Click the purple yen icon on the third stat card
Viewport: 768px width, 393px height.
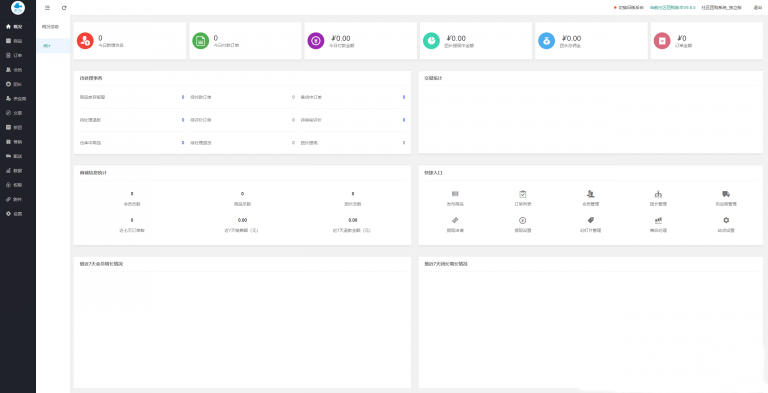pos(315,41)
